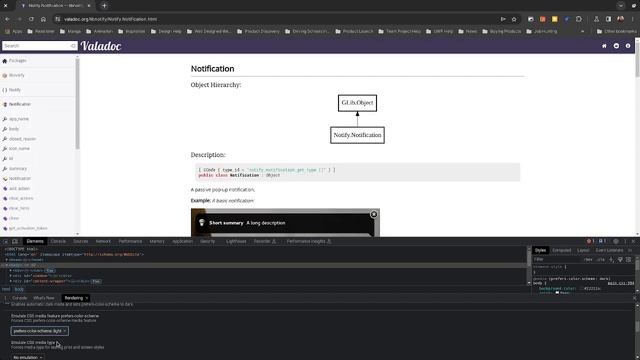Switch to the DevTools Elements tab
The image size is (640, 360).
[x=35, y=241]
